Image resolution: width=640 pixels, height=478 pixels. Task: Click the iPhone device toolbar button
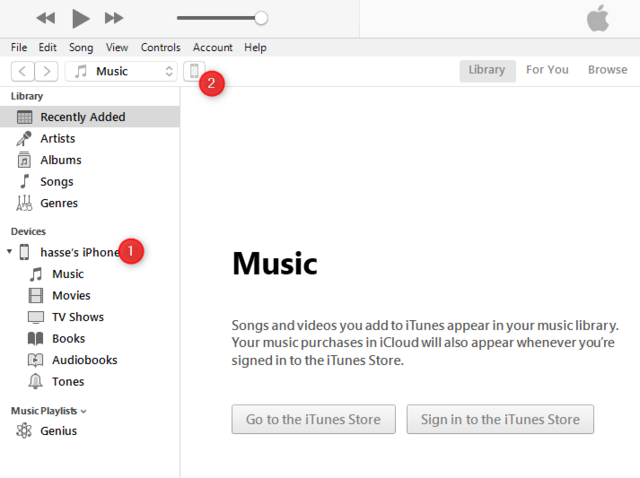point(194,71)
